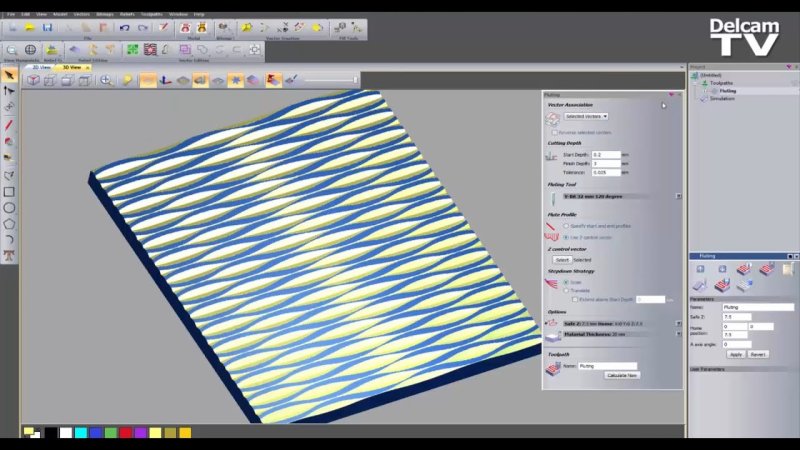Click the Save file icon
The image size is (800, 450).
(x=47, y=28)
